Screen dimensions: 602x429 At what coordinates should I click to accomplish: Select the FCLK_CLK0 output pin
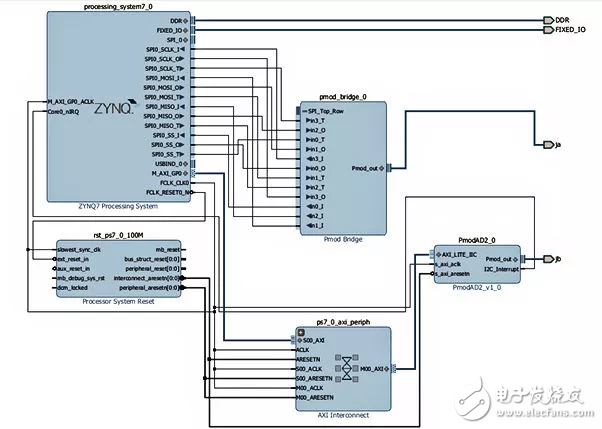point(172,183)
